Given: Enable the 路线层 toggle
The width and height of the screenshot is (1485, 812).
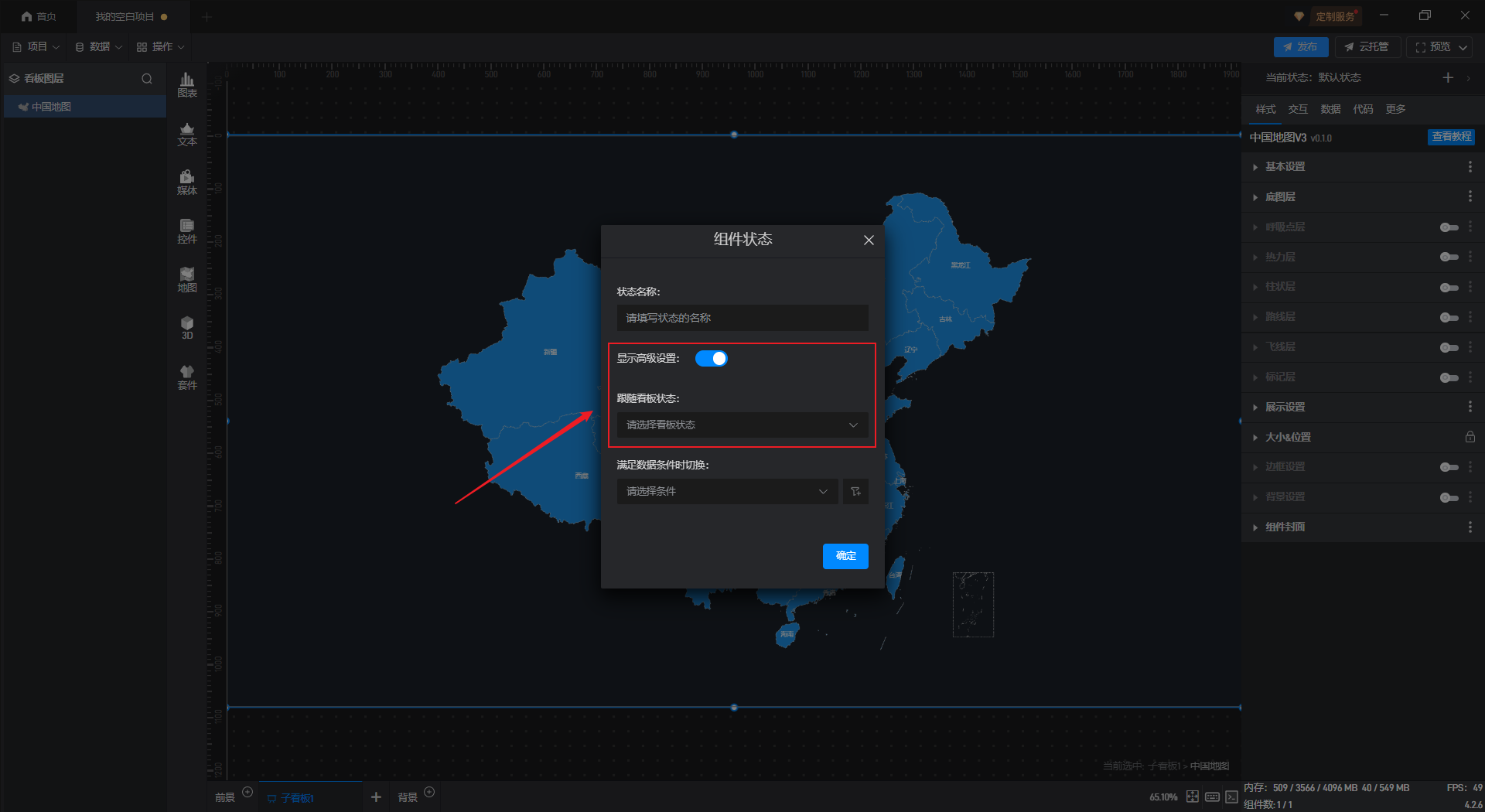Looking at the screenshot, I should pos(1449,317).
